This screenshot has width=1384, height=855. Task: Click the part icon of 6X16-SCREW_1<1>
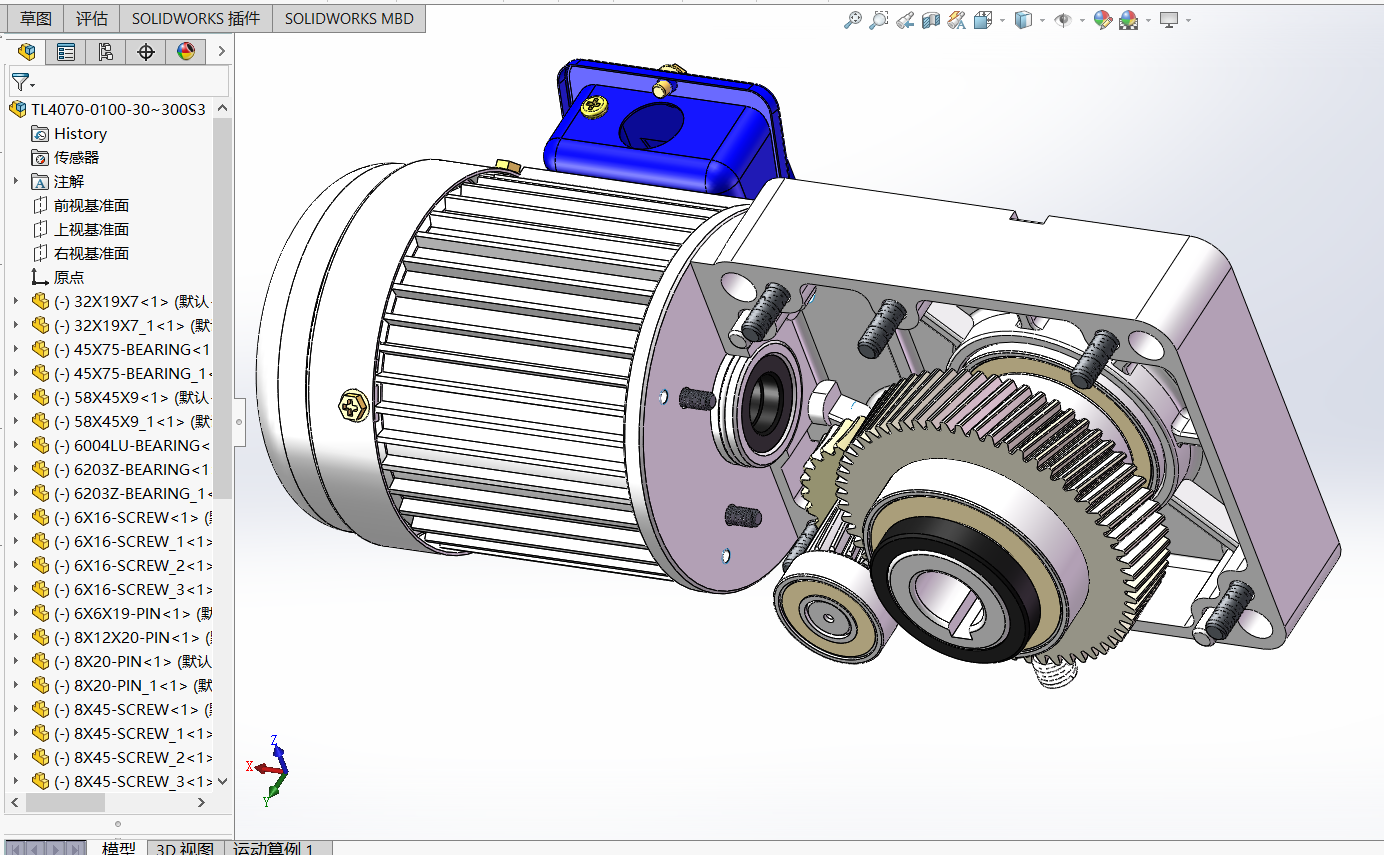[40, 541]
